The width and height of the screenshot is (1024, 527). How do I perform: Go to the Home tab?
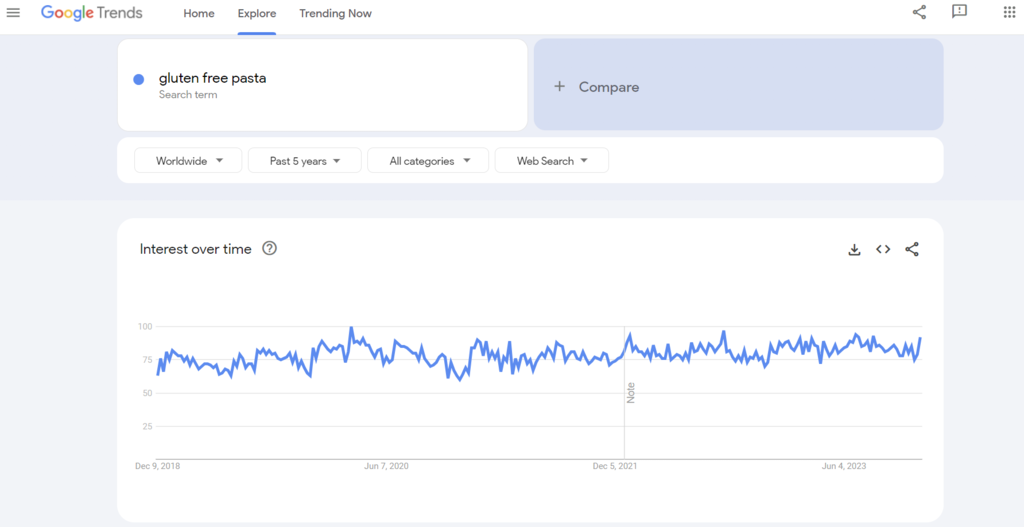[199, 14]
